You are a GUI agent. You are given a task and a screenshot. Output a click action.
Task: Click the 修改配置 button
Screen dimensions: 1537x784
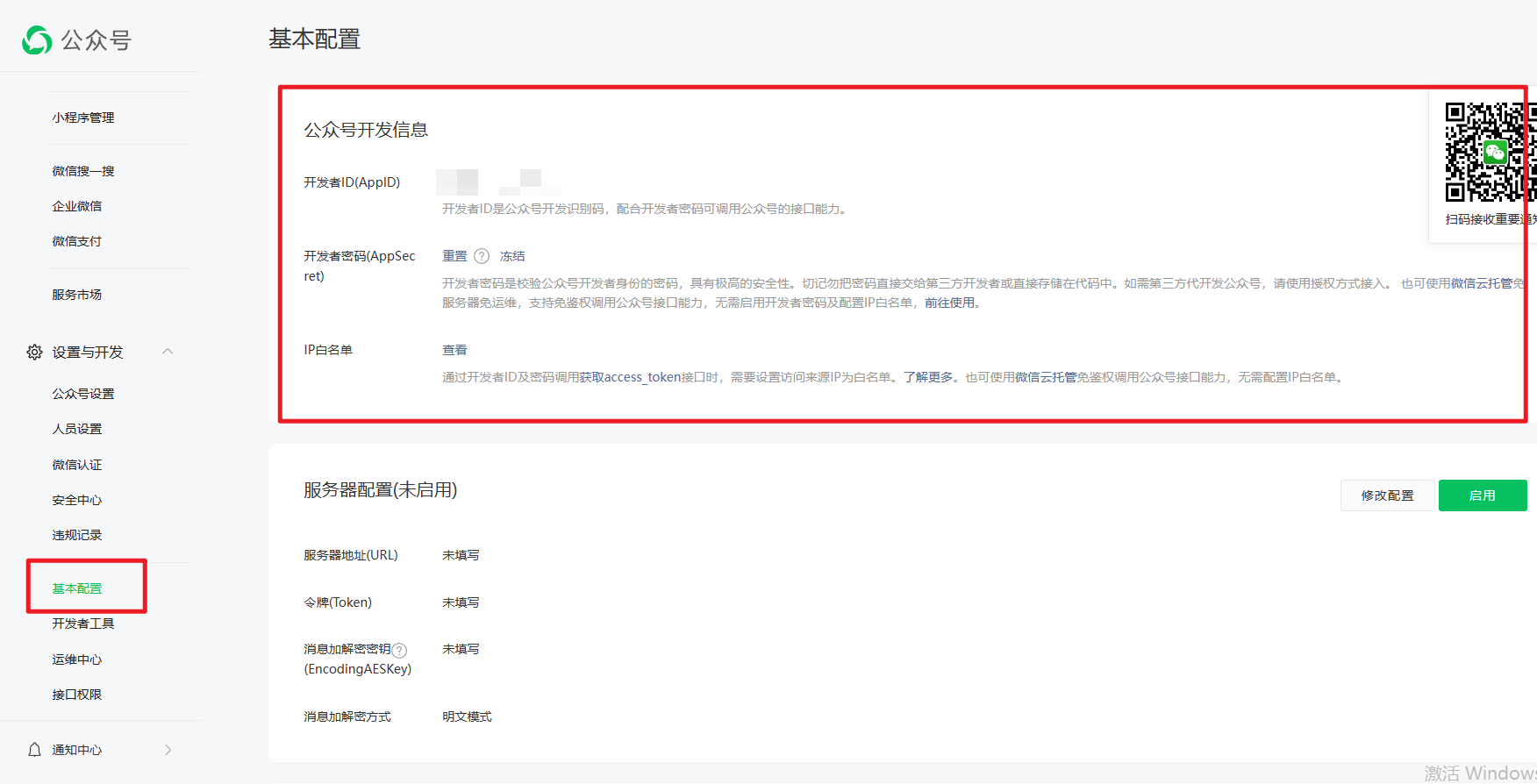(1387, 495)
